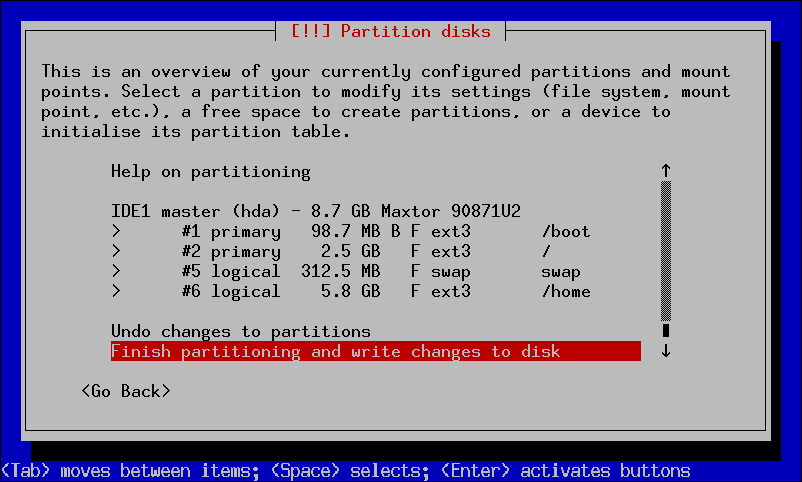Click the root / partition's > chevron
Screen dimensions: 802x482
[116, 251]
